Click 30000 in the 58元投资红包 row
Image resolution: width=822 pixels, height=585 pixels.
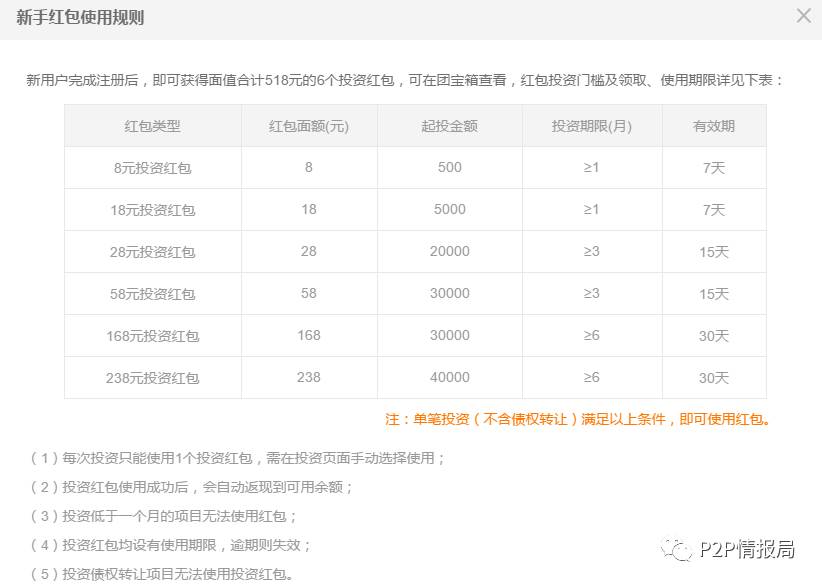(450, 293)
